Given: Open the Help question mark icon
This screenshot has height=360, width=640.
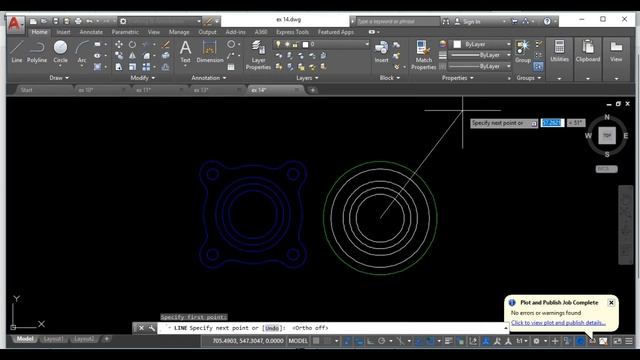Looking at the screenshot, I should pos(547,21).
